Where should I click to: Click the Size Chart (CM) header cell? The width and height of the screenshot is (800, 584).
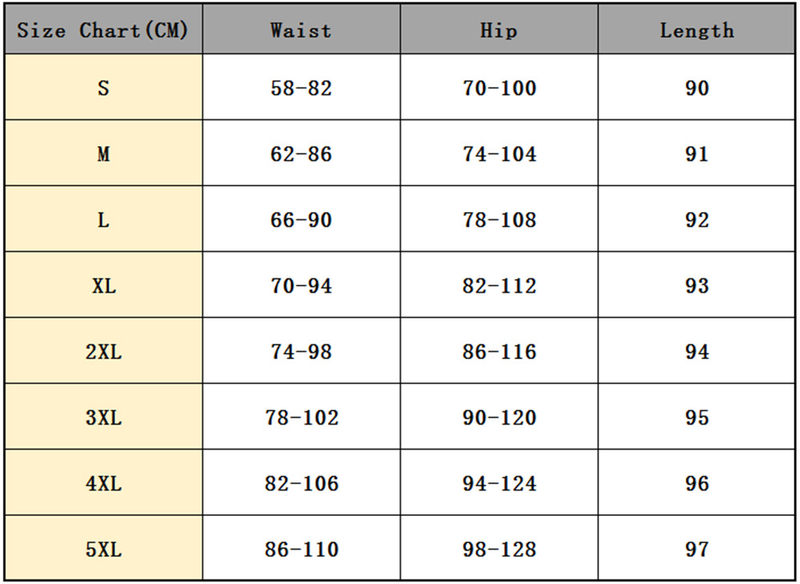[x=103, y=30]
